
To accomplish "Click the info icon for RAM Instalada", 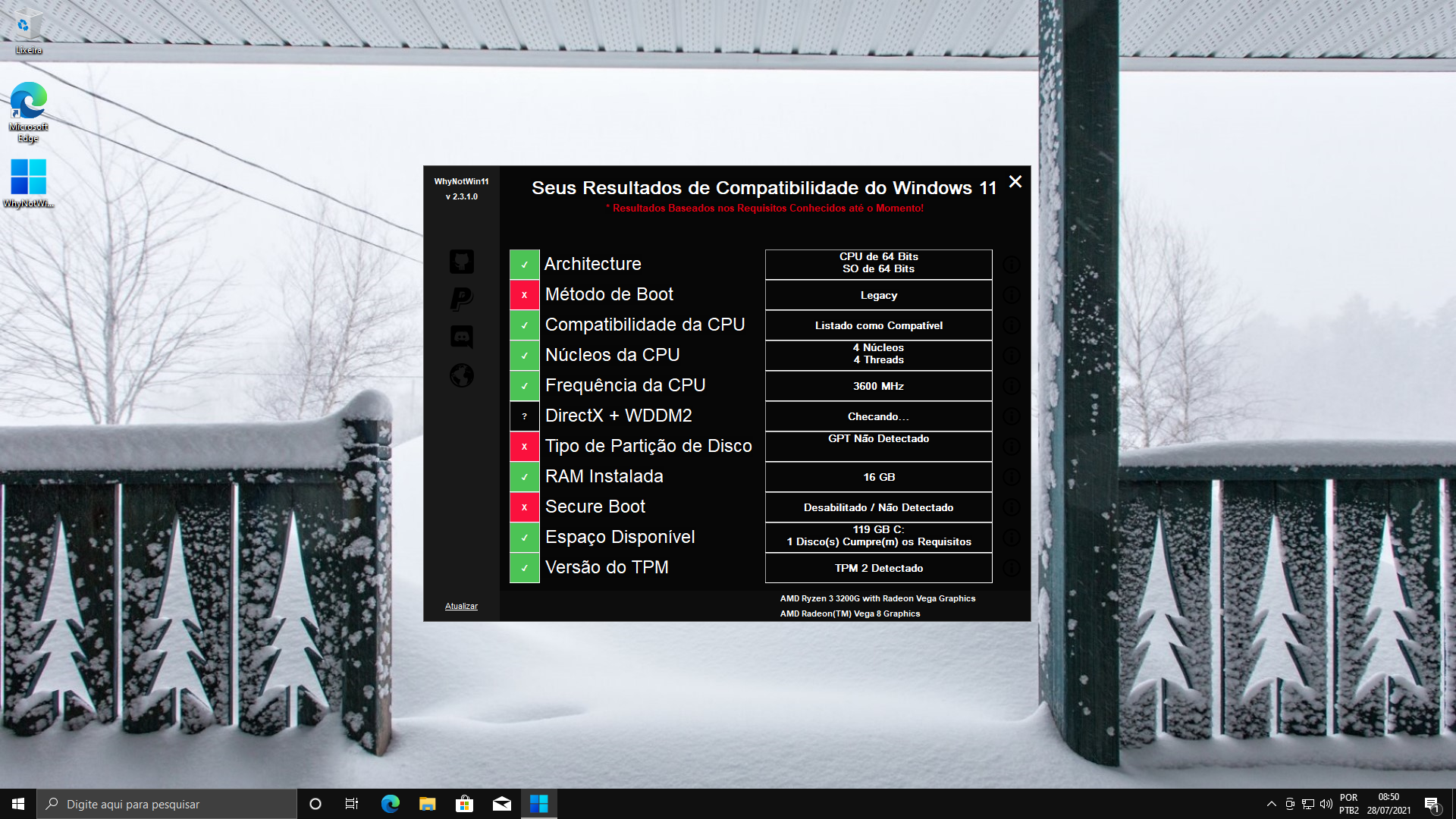I will pyautogui.click(x=1012, y=477).
